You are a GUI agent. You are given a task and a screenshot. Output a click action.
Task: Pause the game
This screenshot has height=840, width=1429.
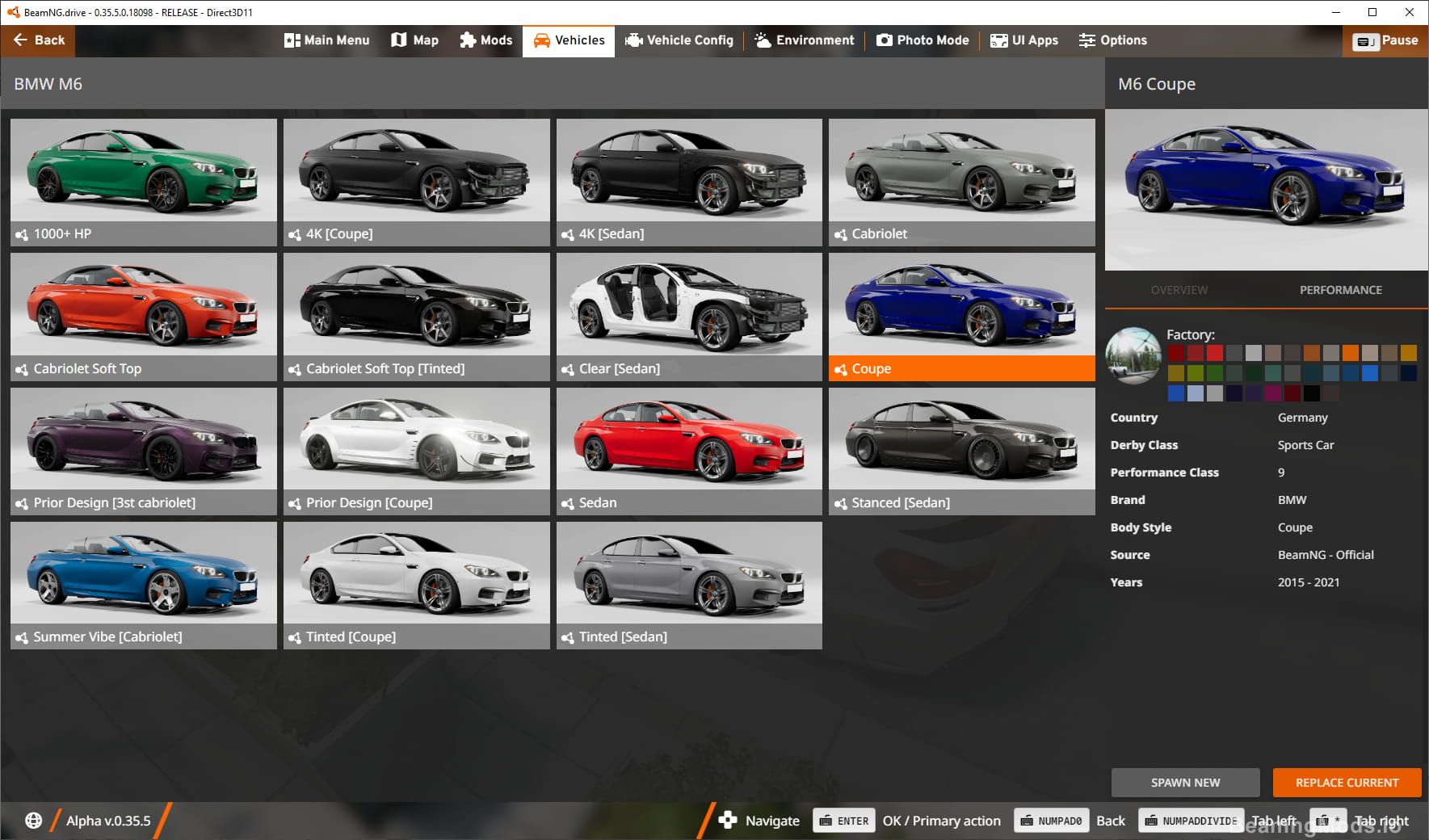pyautogui.click(x=1385, y=40)
